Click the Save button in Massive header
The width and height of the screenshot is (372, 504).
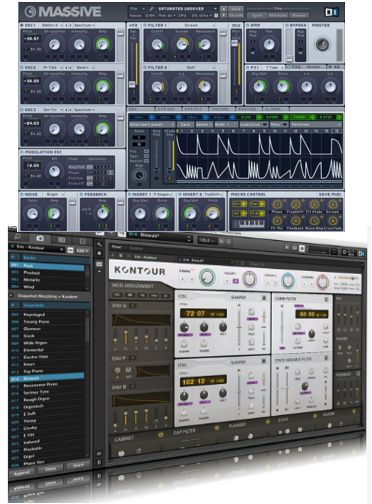236,9
